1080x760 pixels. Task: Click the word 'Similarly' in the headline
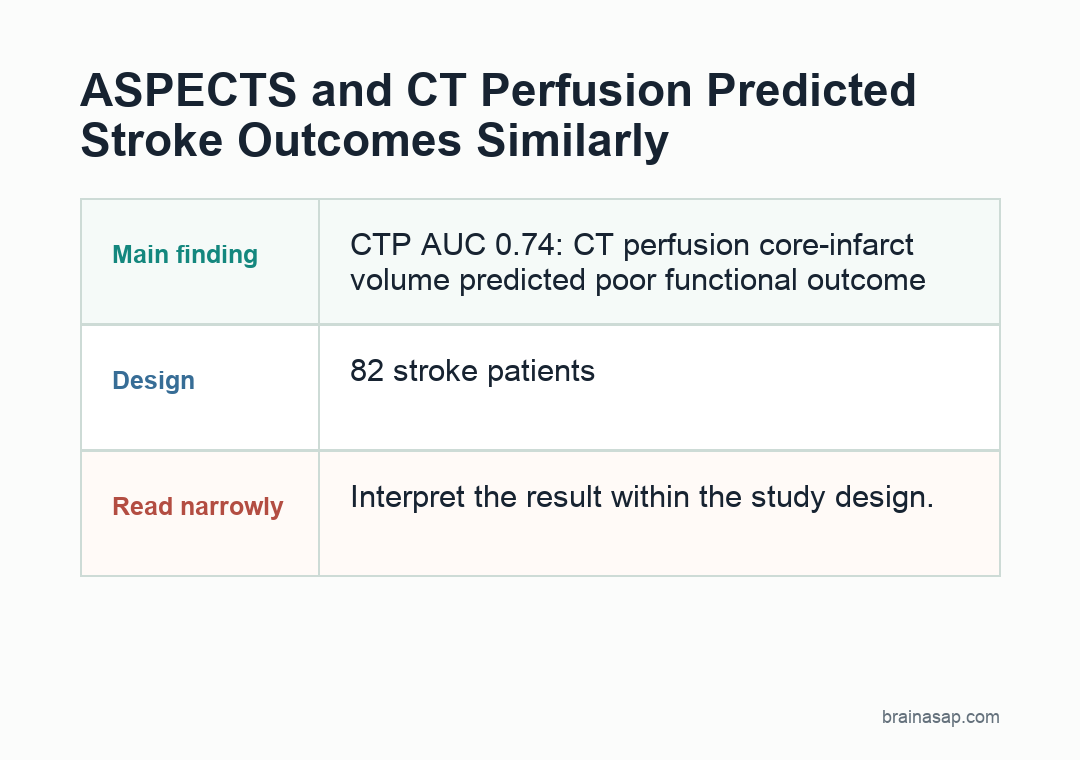point(572,141)
